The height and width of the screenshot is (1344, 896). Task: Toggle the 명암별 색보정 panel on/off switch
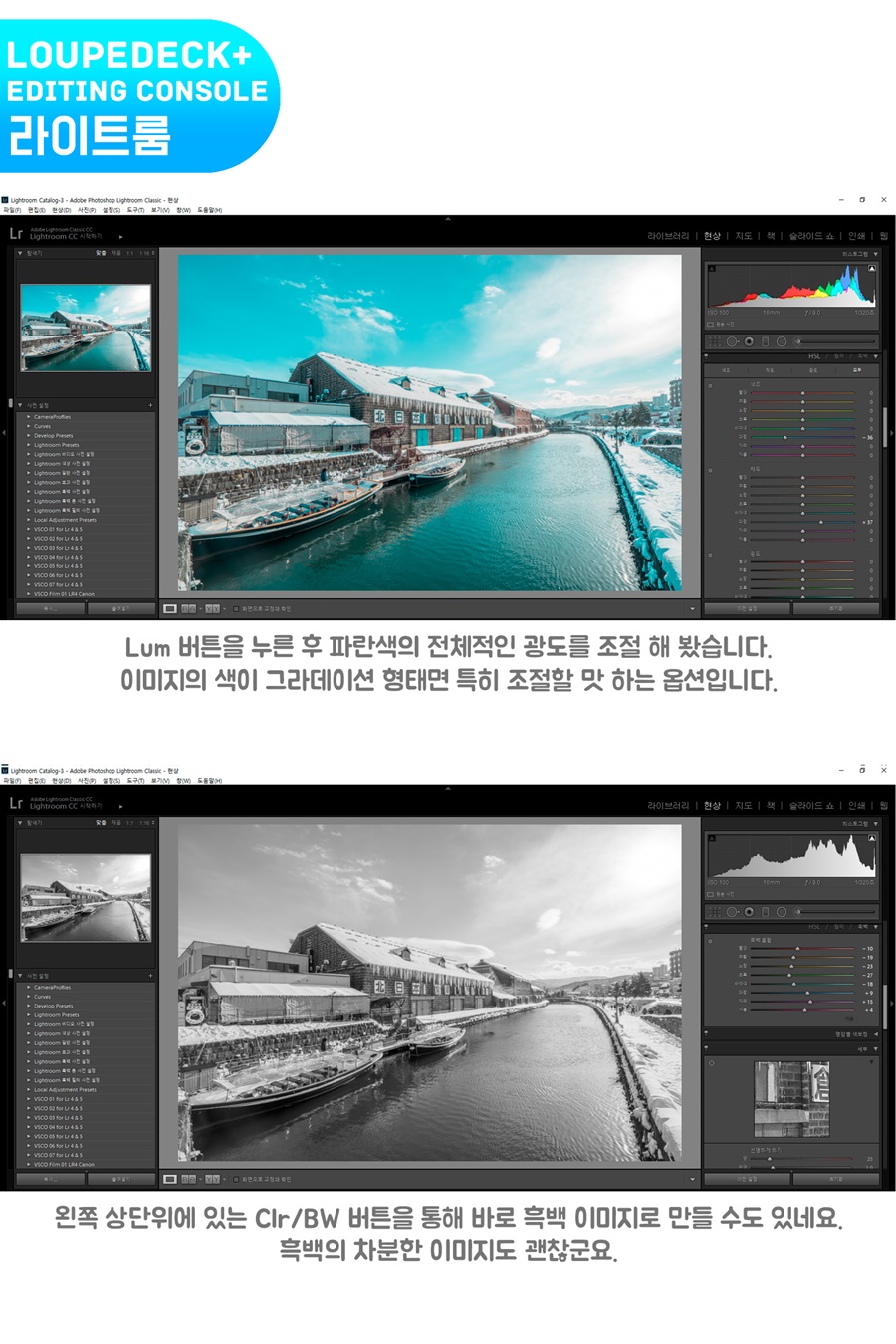(x=706, y=1034)
